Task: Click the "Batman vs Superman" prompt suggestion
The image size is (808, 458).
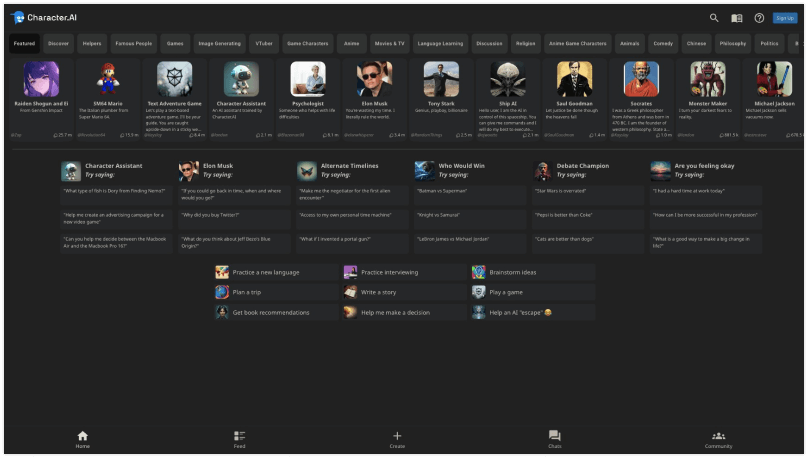Action: point(469,190)
